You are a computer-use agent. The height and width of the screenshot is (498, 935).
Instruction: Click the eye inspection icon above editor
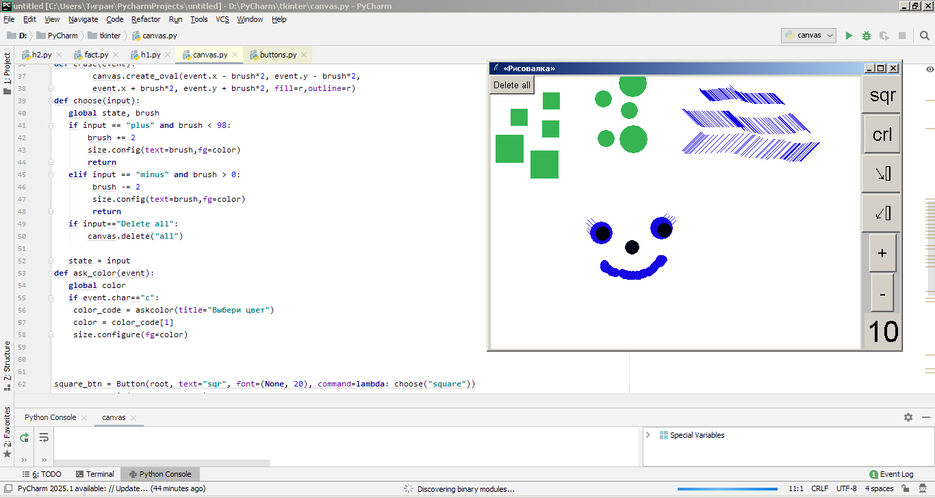click(x=930, y=69)
